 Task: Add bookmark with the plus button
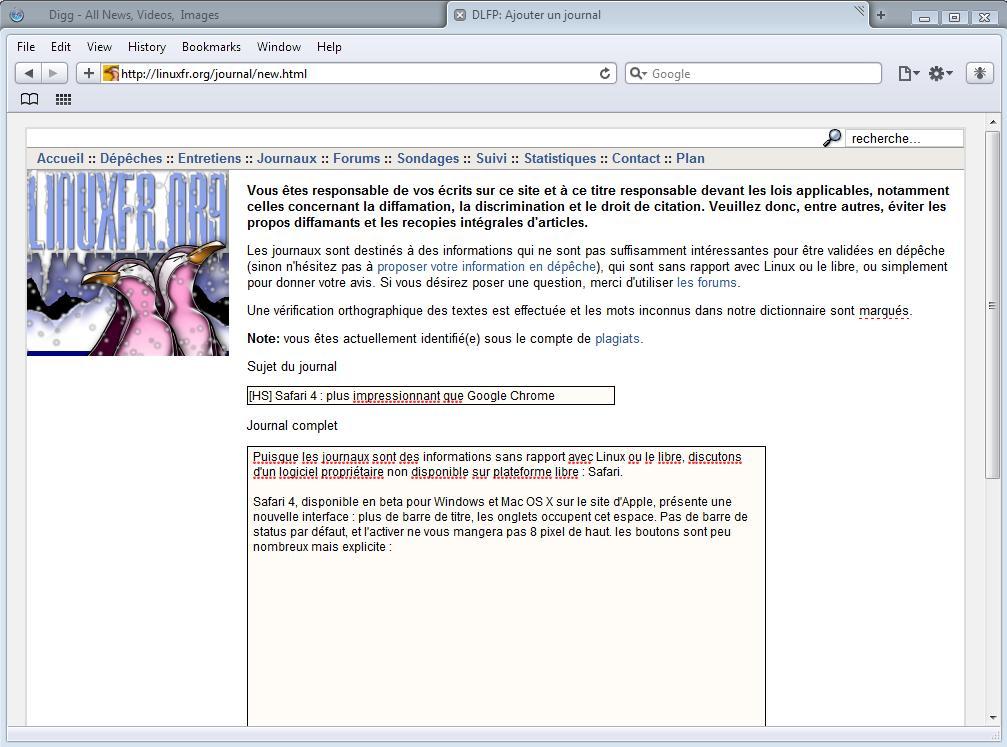tap(89, 73)
